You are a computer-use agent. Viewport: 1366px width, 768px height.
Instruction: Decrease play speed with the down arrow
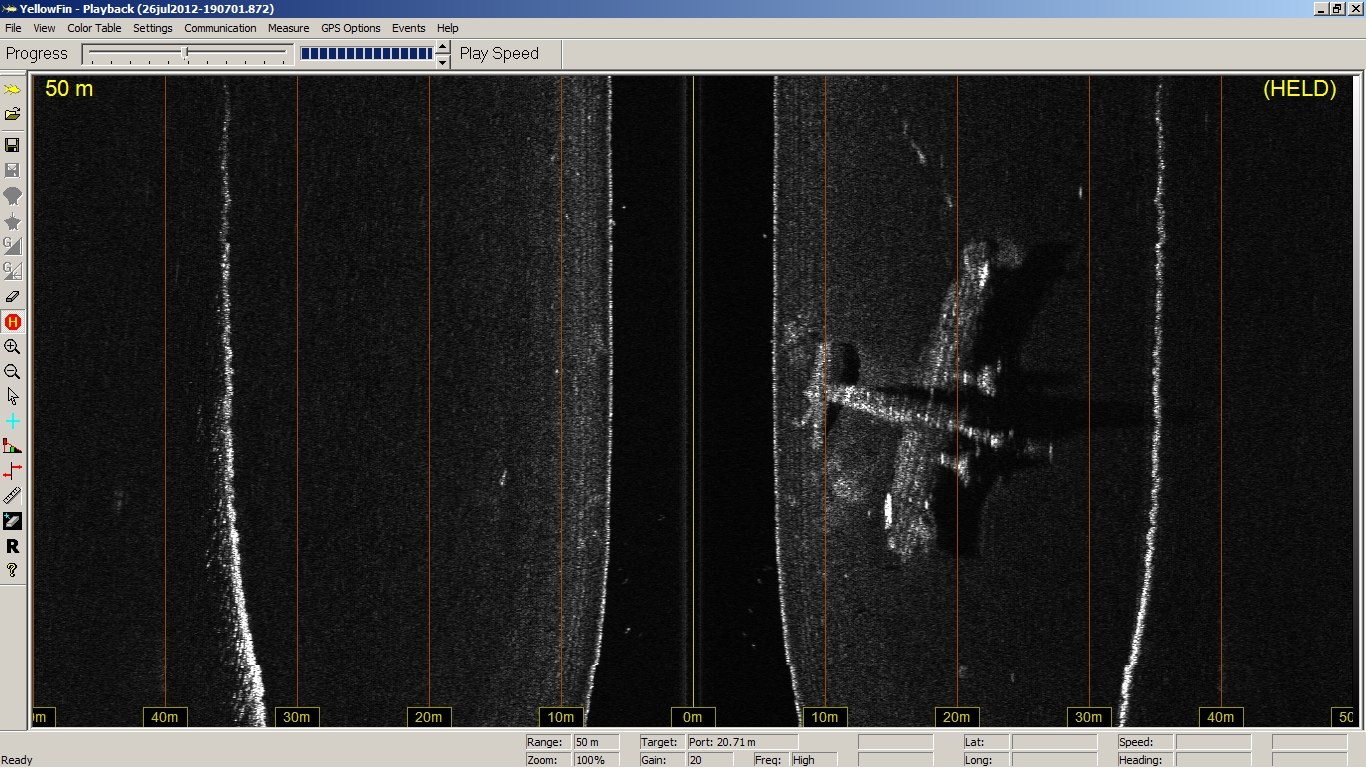click(443, 62)
